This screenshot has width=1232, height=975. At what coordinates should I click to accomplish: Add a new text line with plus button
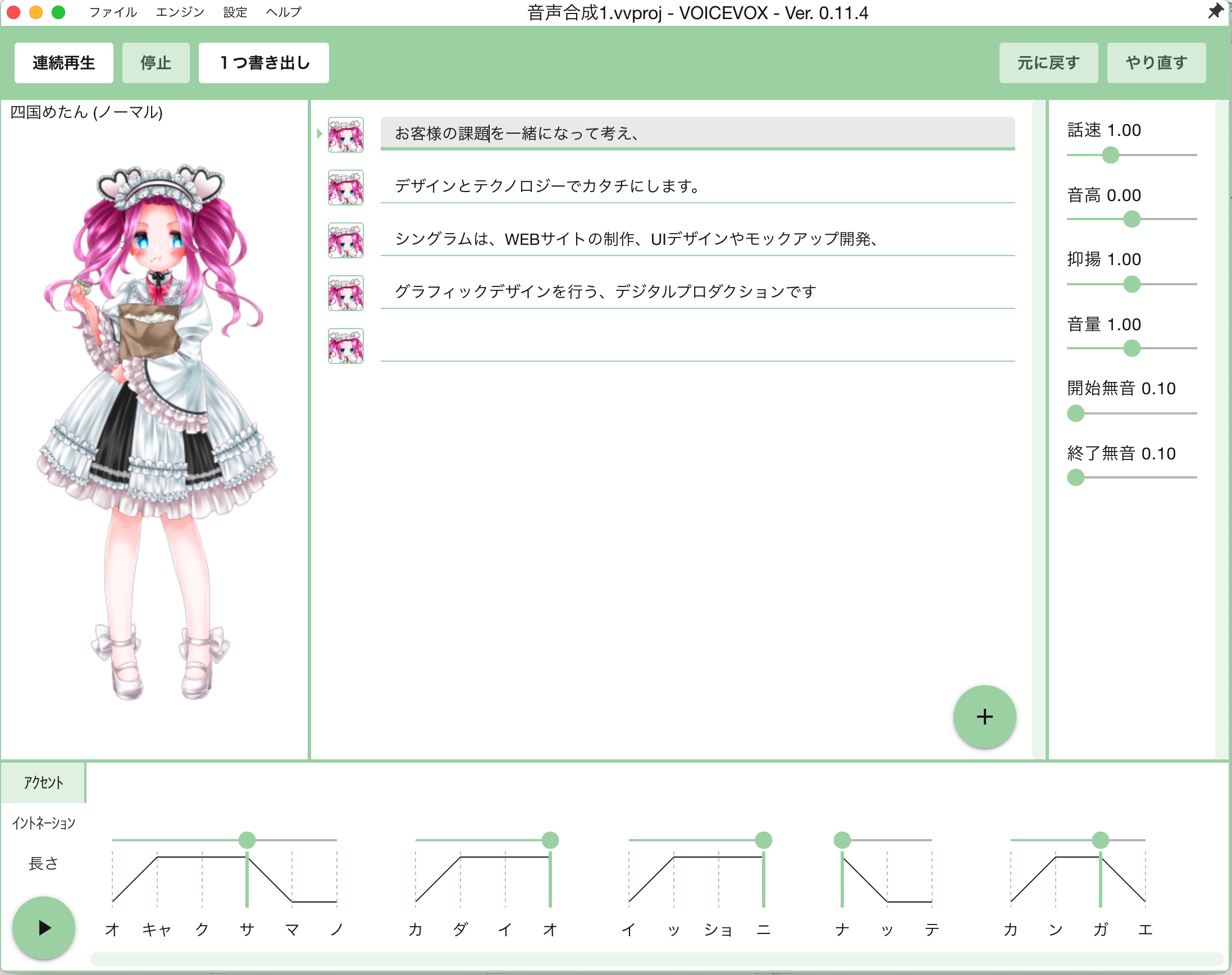pyautogui.click(x=984, y=717)
